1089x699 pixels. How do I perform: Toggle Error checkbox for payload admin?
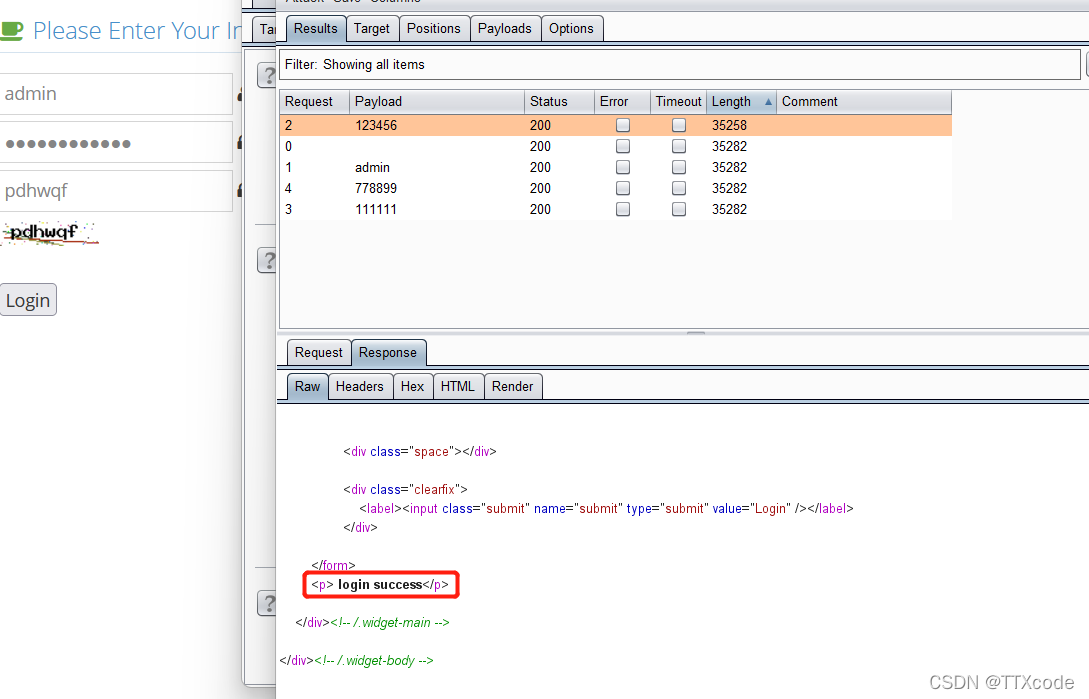(x=623, y=167)
